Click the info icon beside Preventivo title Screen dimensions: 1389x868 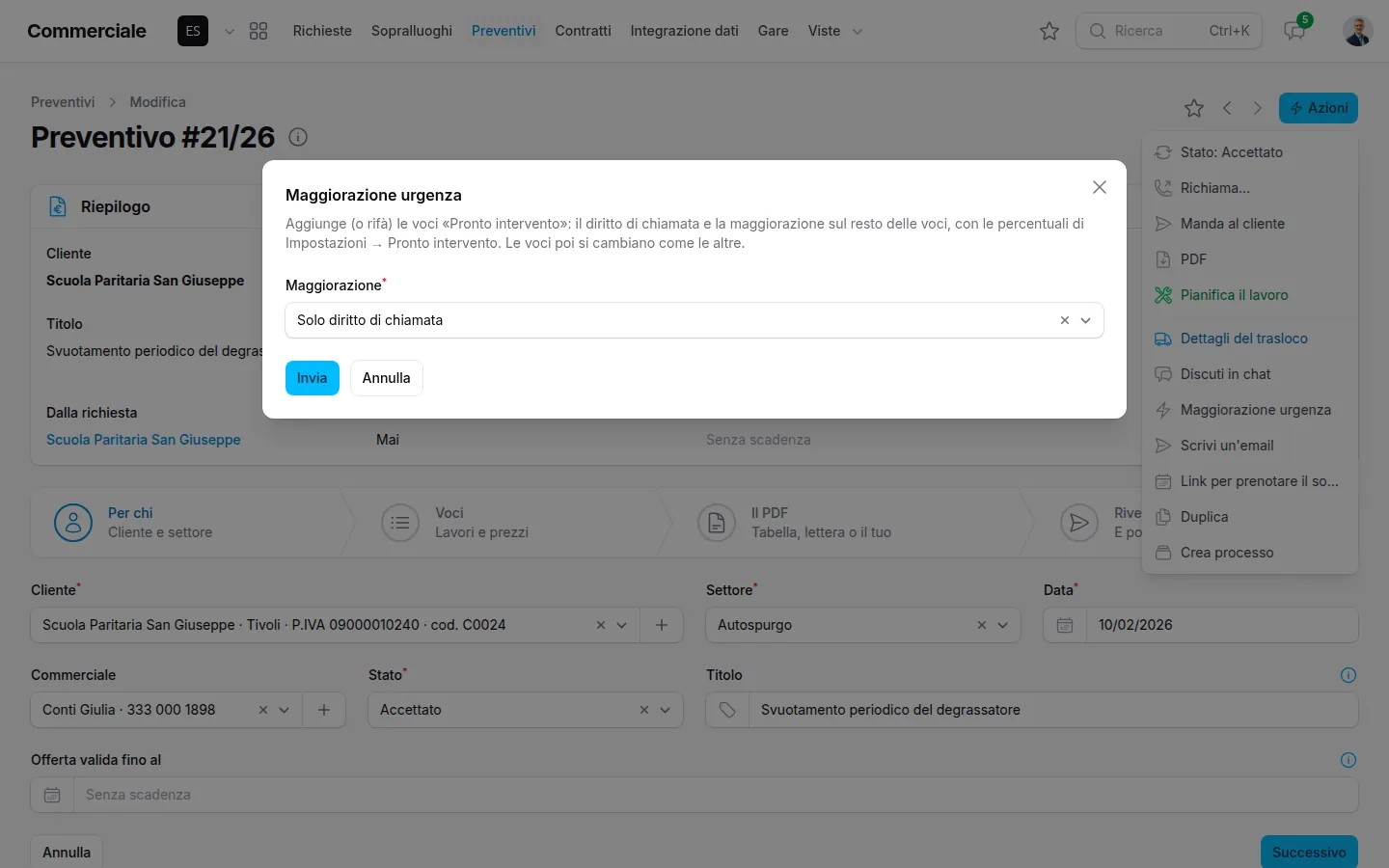298,137
